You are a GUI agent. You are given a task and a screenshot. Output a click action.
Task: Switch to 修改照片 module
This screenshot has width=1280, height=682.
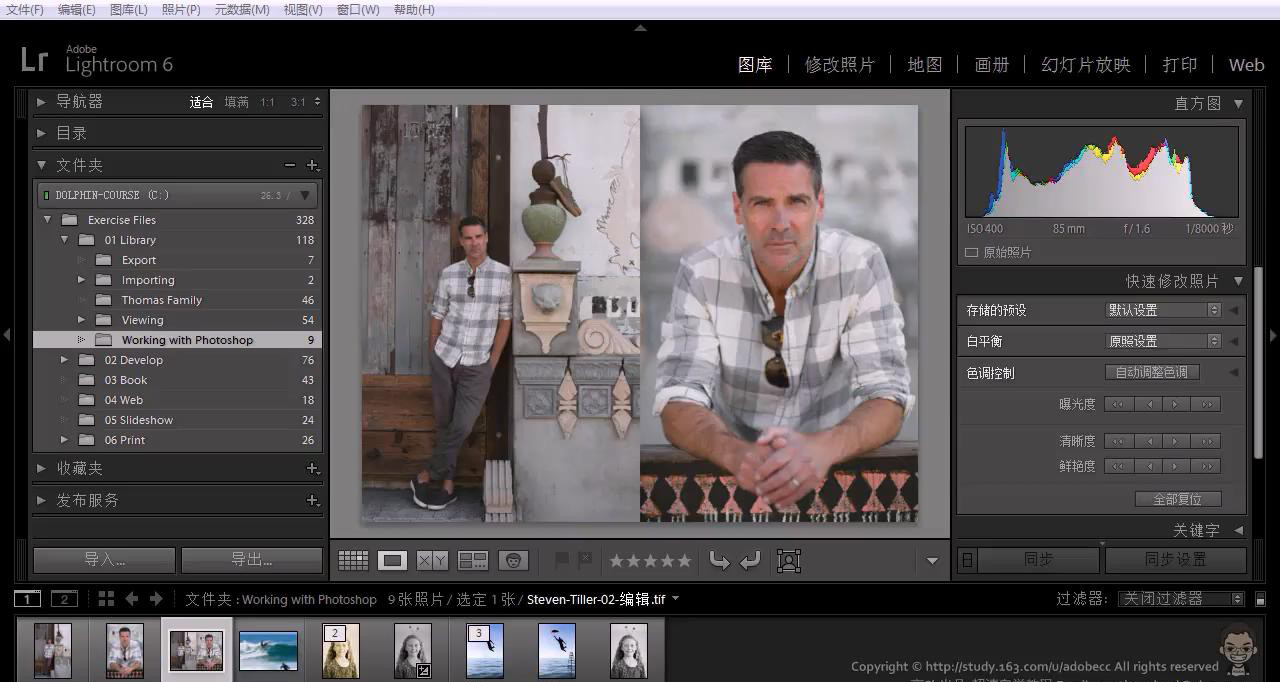tap(839, 65)
